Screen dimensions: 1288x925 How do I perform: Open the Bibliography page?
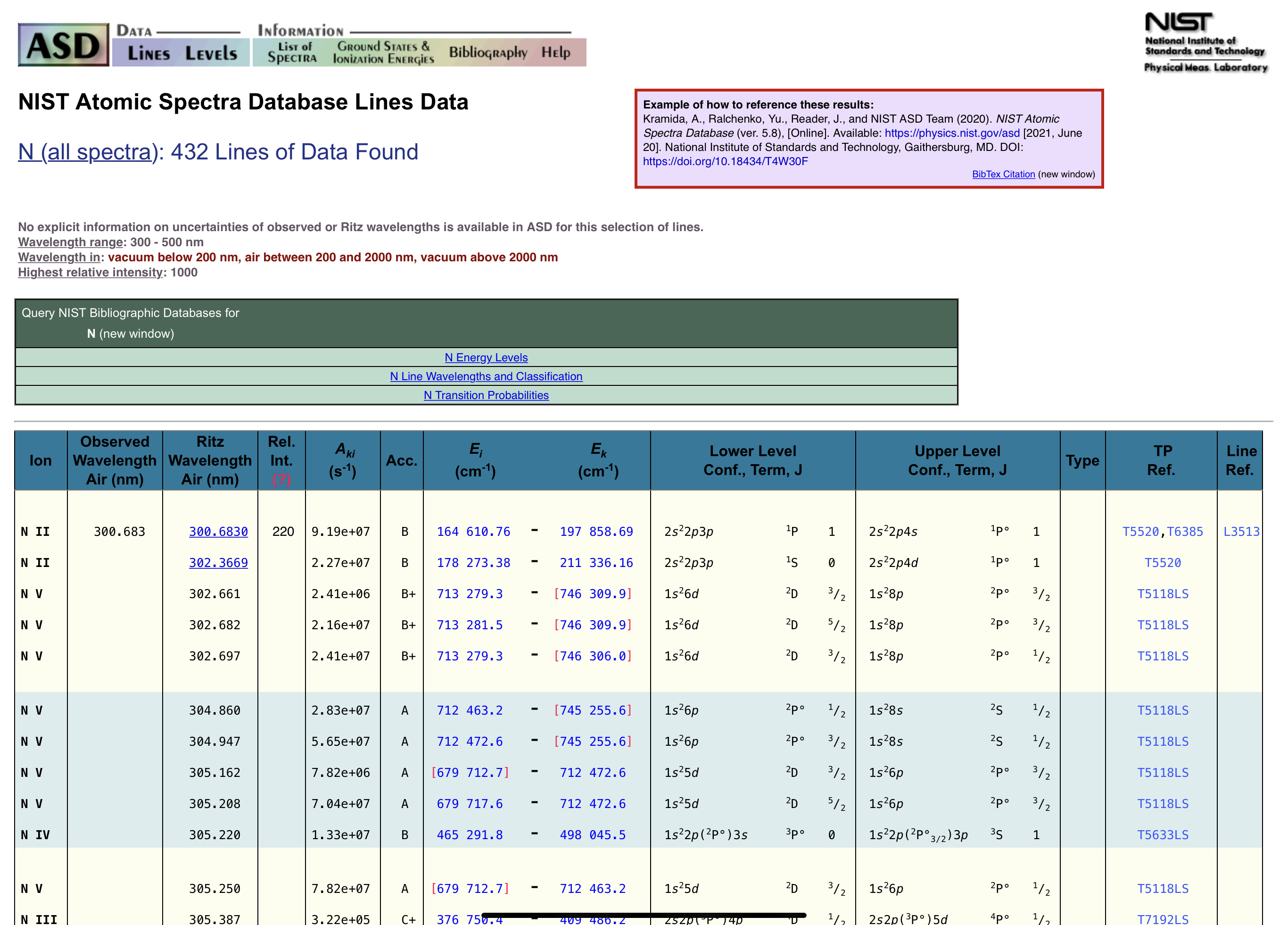pos(488,52)
